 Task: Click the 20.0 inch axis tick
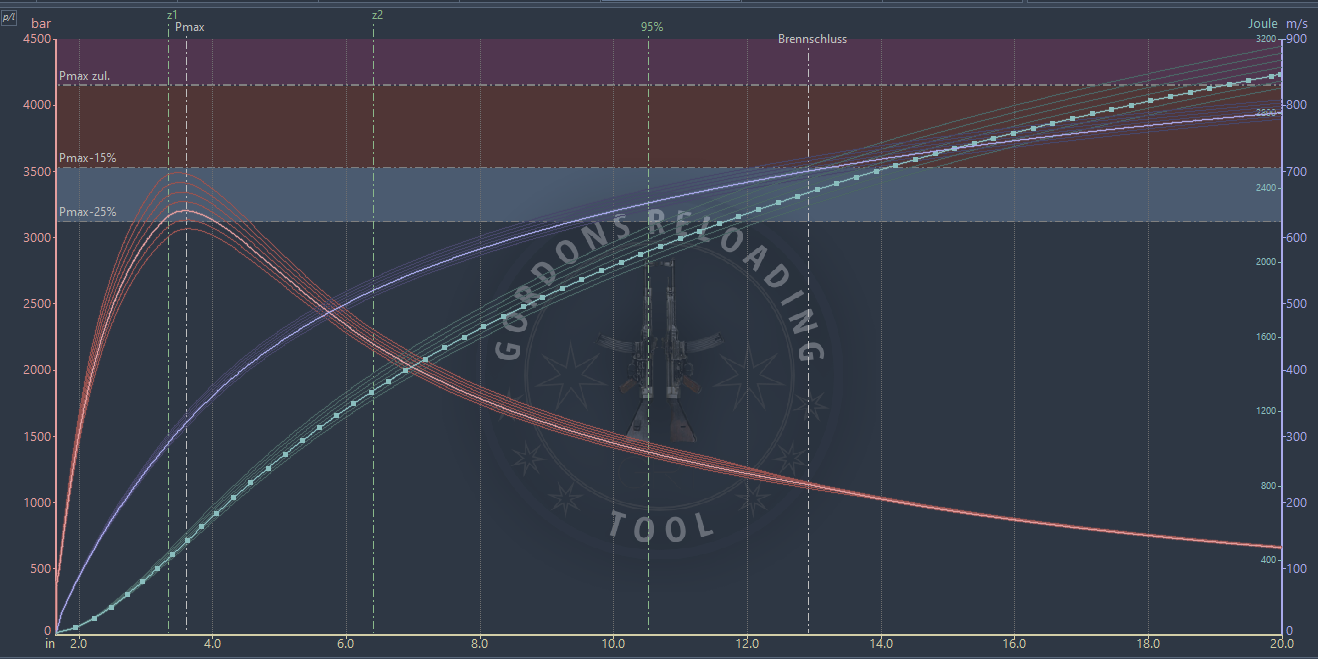[1281, 644]
